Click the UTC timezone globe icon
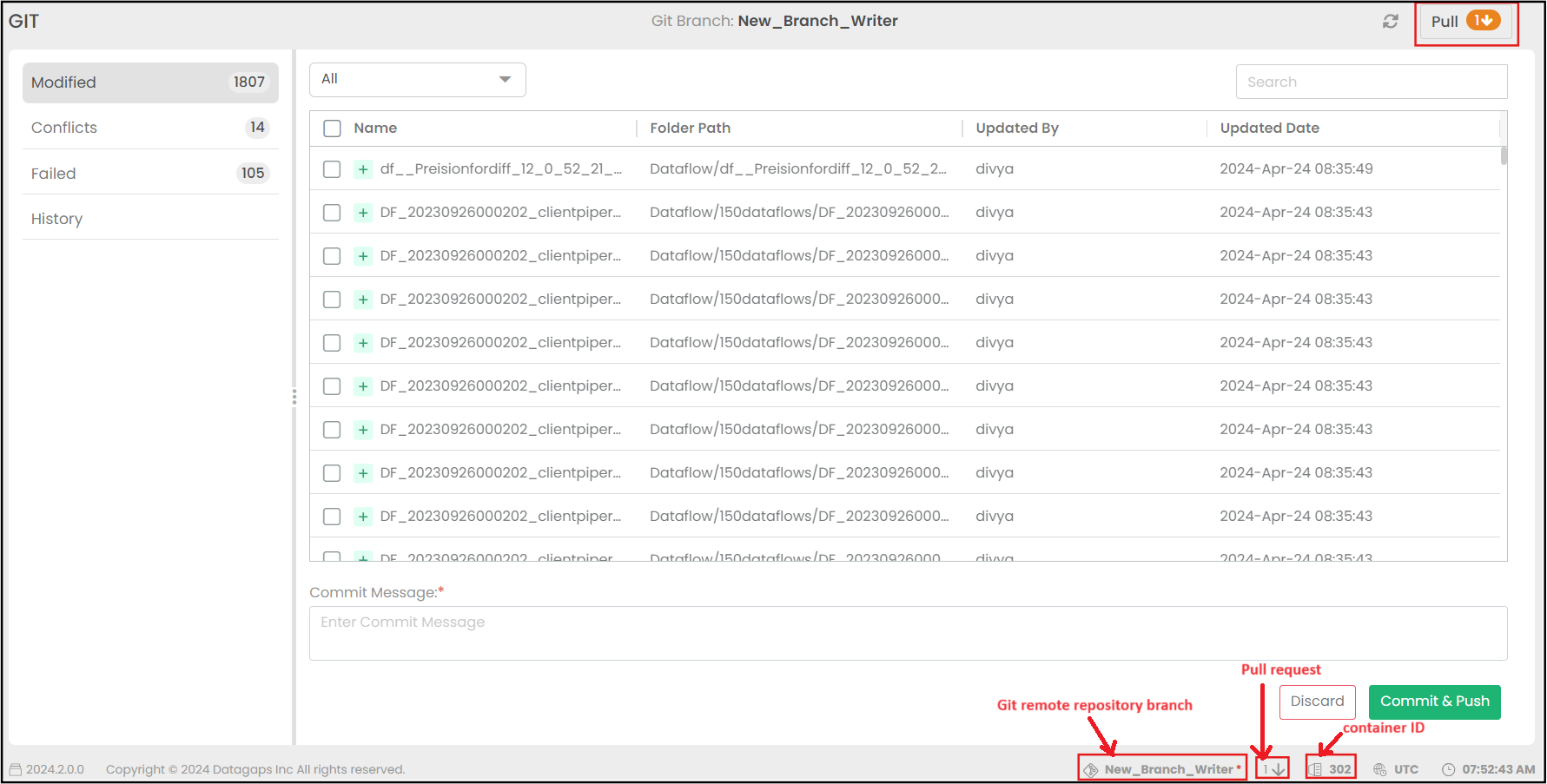Image resolution: width=1547 pixels, height=784 pixels. click(x=1379, y=770)
